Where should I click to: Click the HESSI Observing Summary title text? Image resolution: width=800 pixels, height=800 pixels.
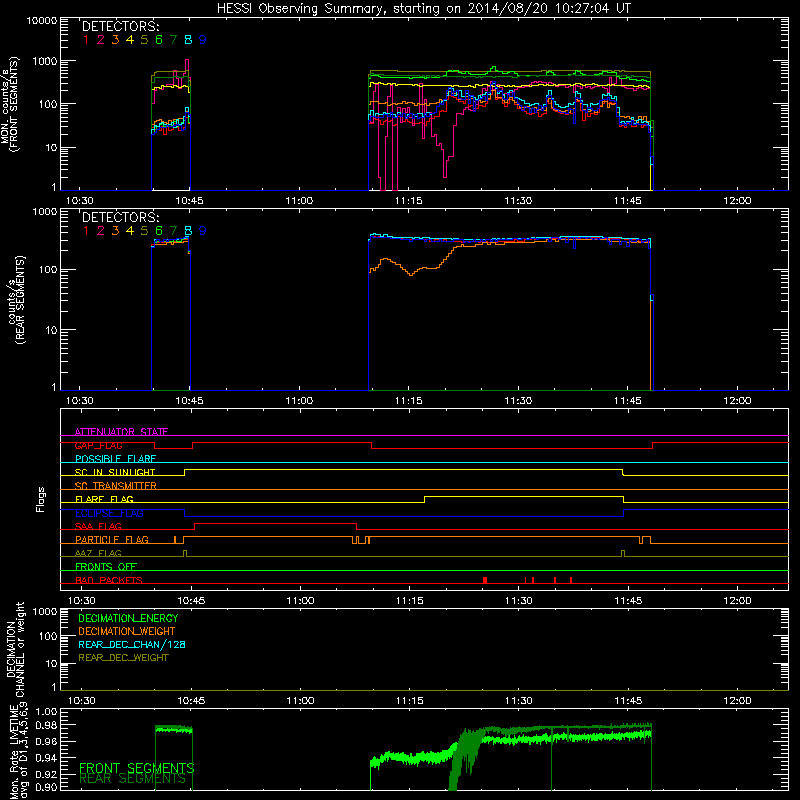(424, 8)
